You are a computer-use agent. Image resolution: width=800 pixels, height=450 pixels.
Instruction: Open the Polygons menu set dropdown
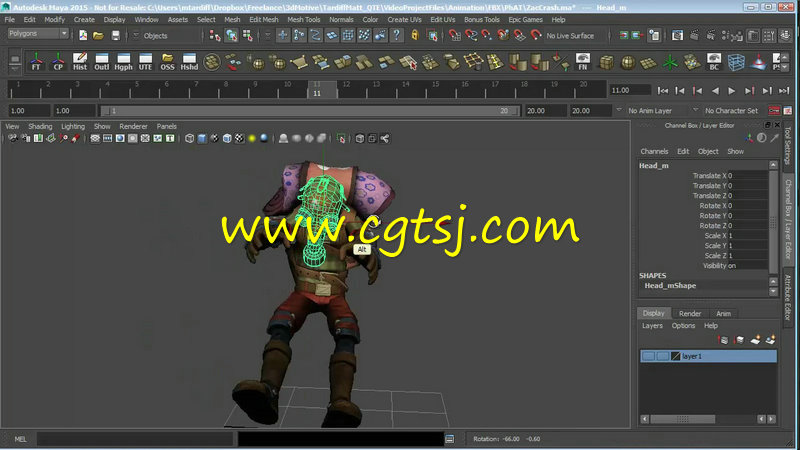[38, 34]
